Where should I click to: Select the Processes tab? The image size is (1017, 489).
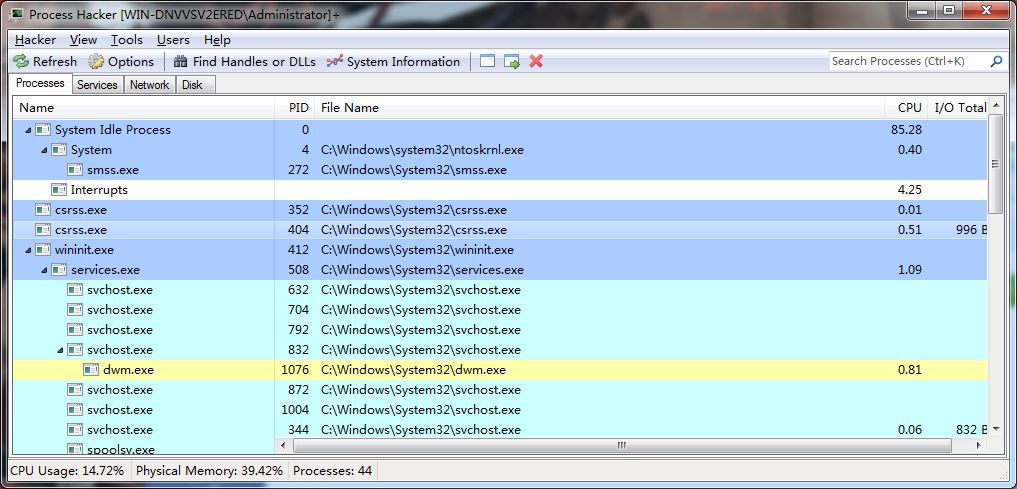point(40,83)
